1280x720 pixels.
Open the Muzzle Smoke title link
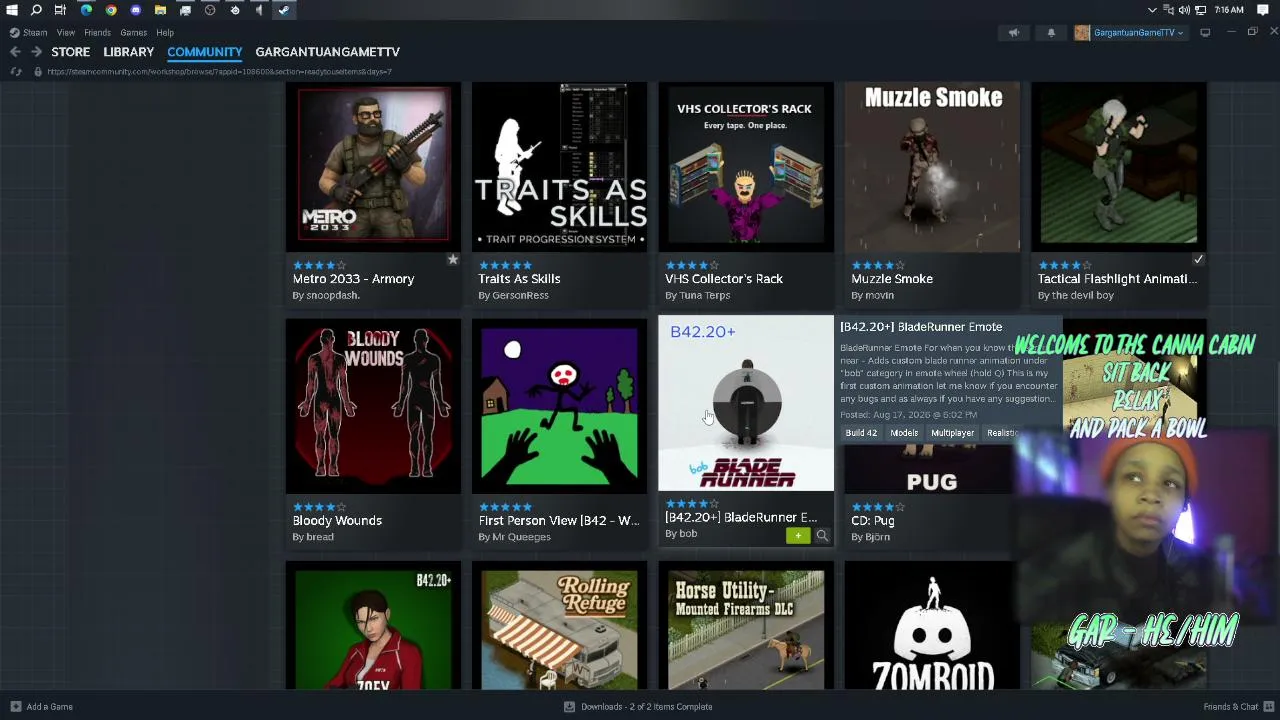892,279
